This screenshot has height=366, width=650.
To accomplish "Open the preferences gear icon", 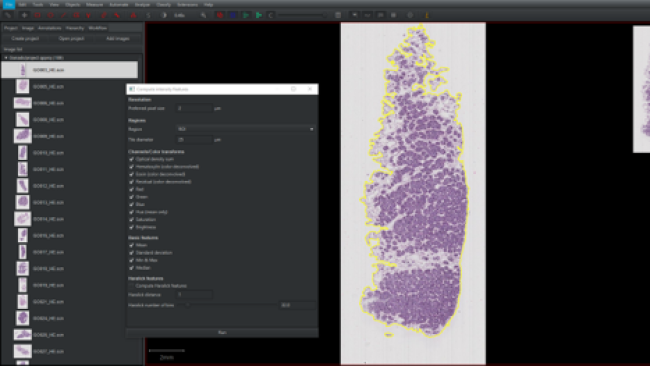I will (x=410, y=15).
